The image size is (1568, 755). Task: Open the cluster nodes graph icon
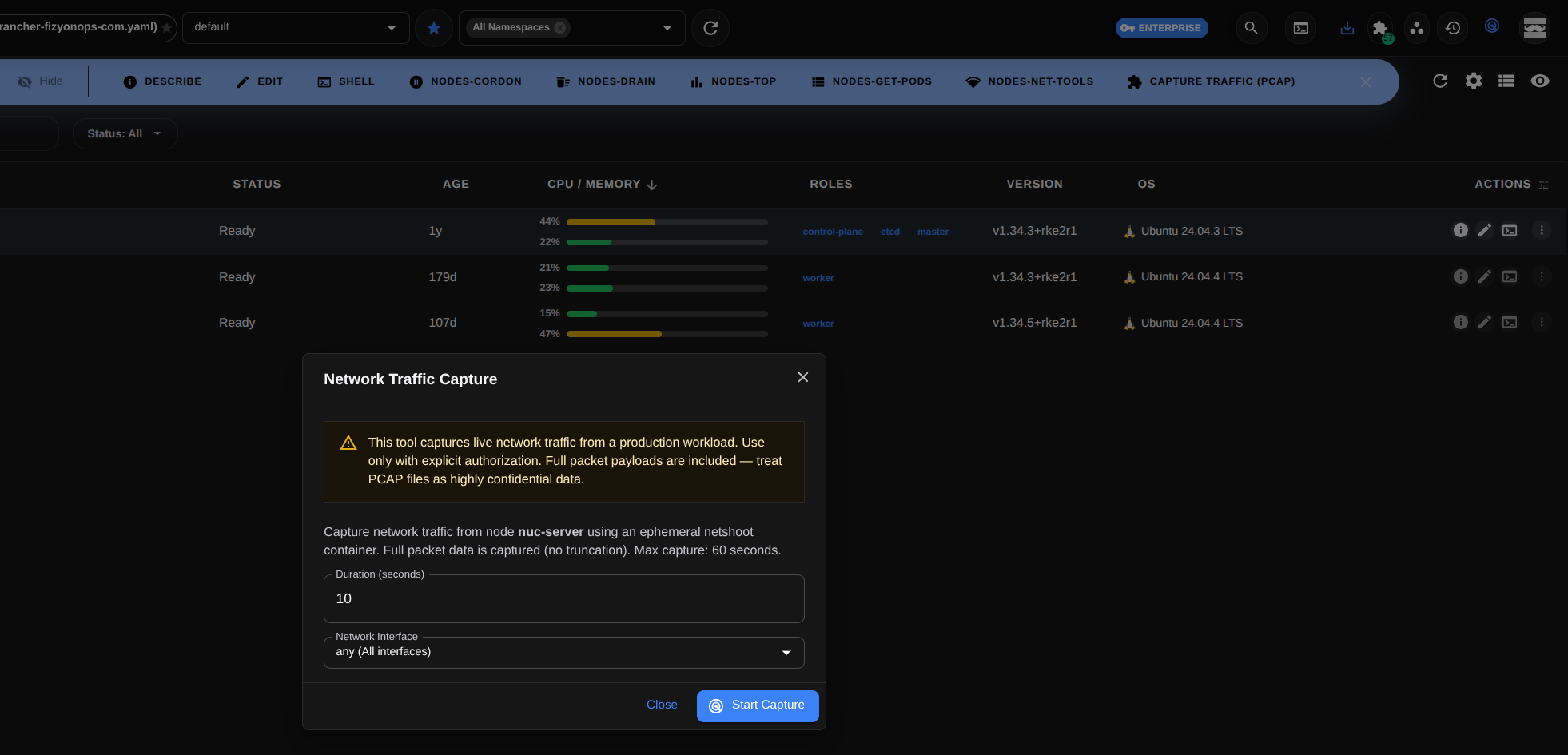coord(1417,28)
